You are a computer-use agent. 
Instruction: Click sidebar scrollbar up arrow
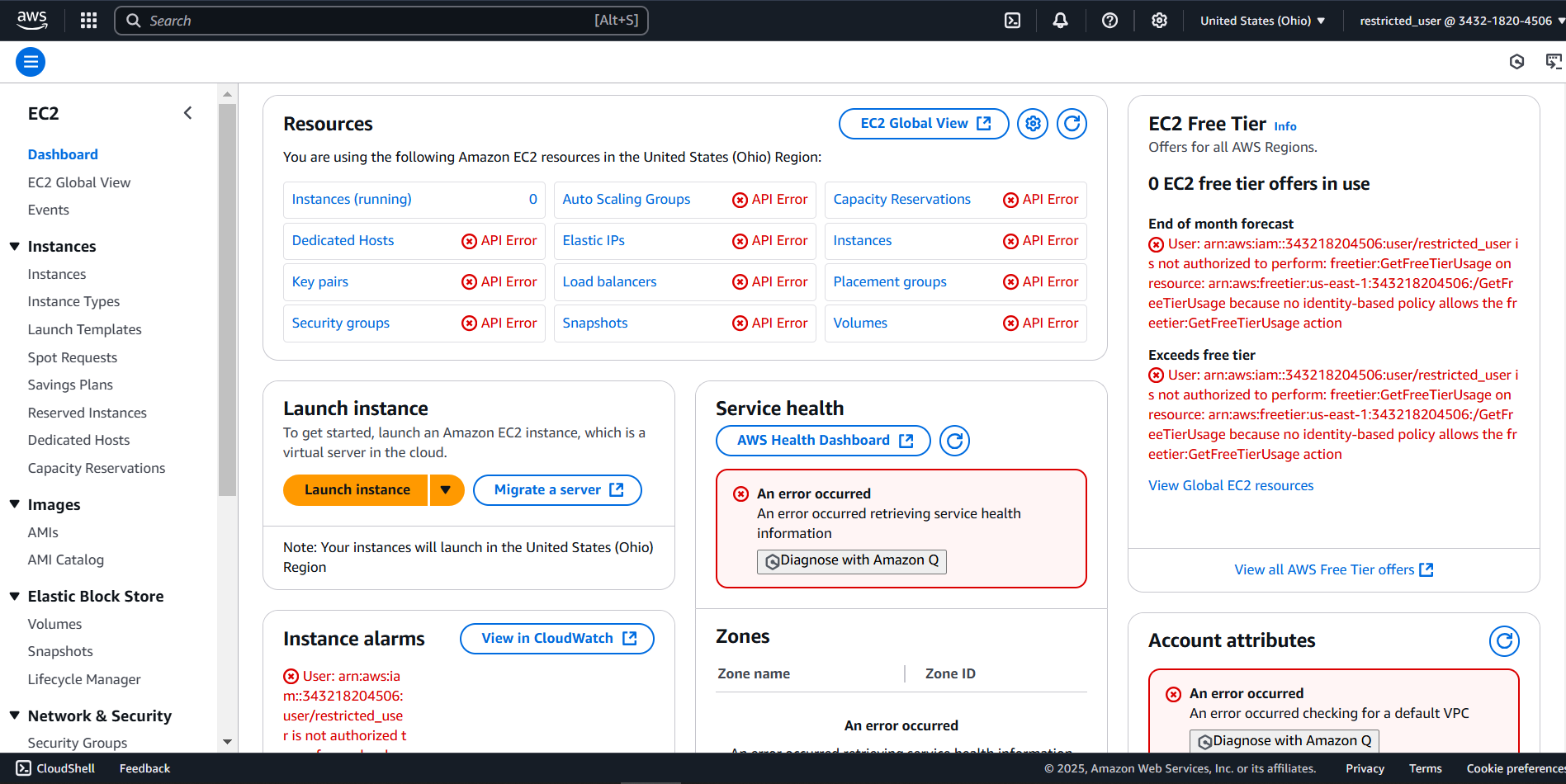227,94
